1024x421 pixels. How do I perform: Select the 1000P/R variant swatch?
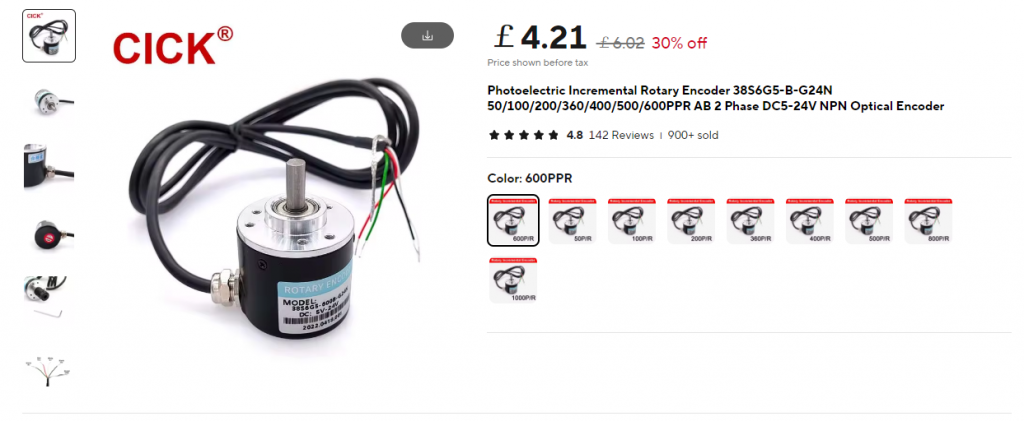[513, 280]
